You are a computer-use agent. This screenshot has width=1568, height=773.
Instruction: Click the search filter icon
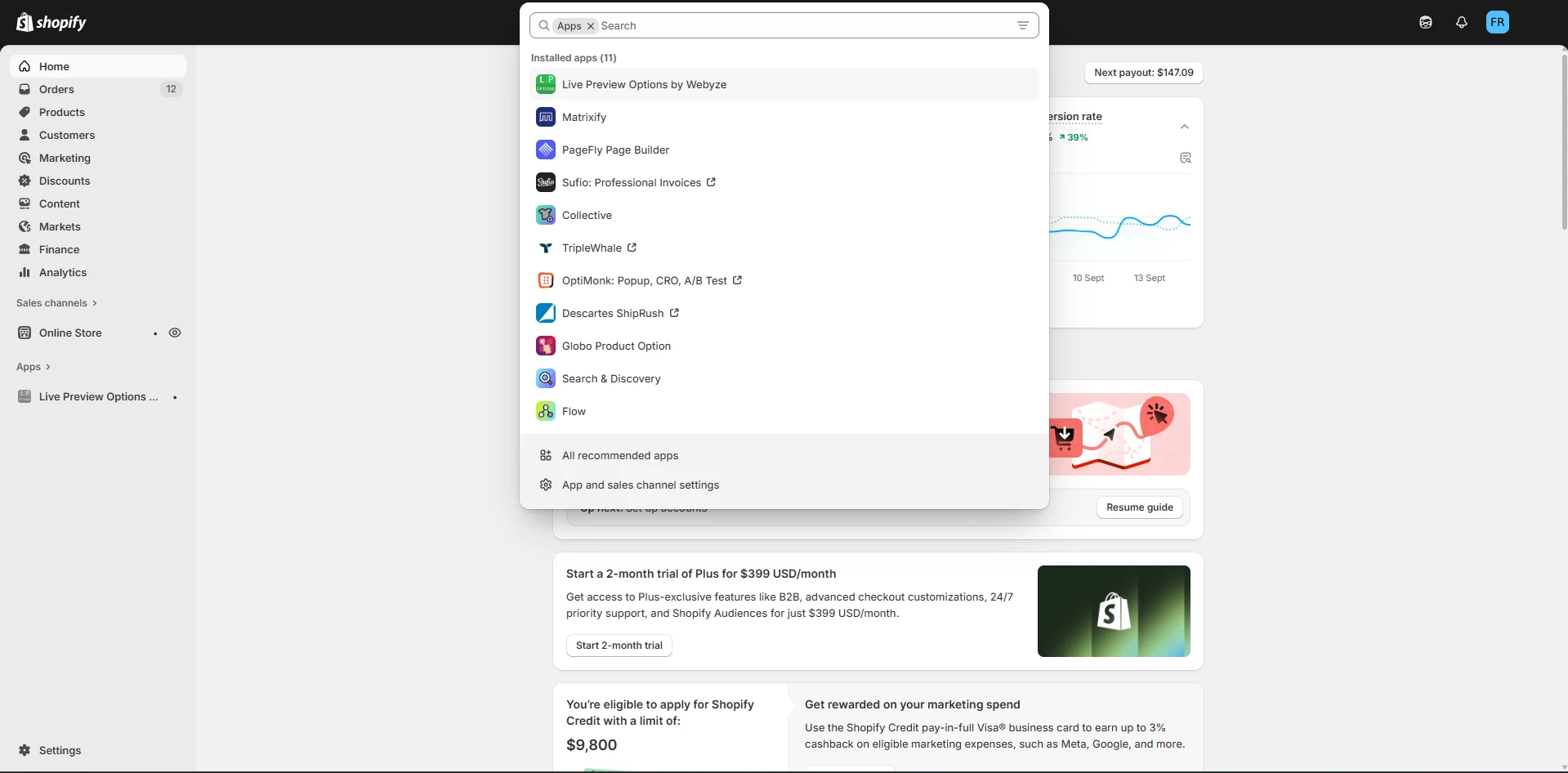[1022, 25]
